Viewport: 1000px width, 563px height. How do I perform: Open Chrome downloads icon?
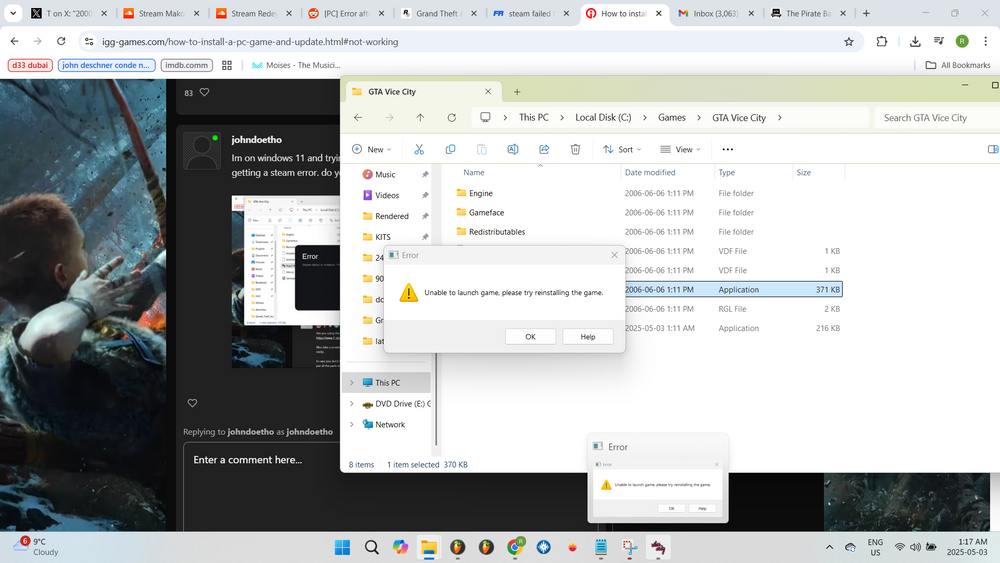click(915, 41)
